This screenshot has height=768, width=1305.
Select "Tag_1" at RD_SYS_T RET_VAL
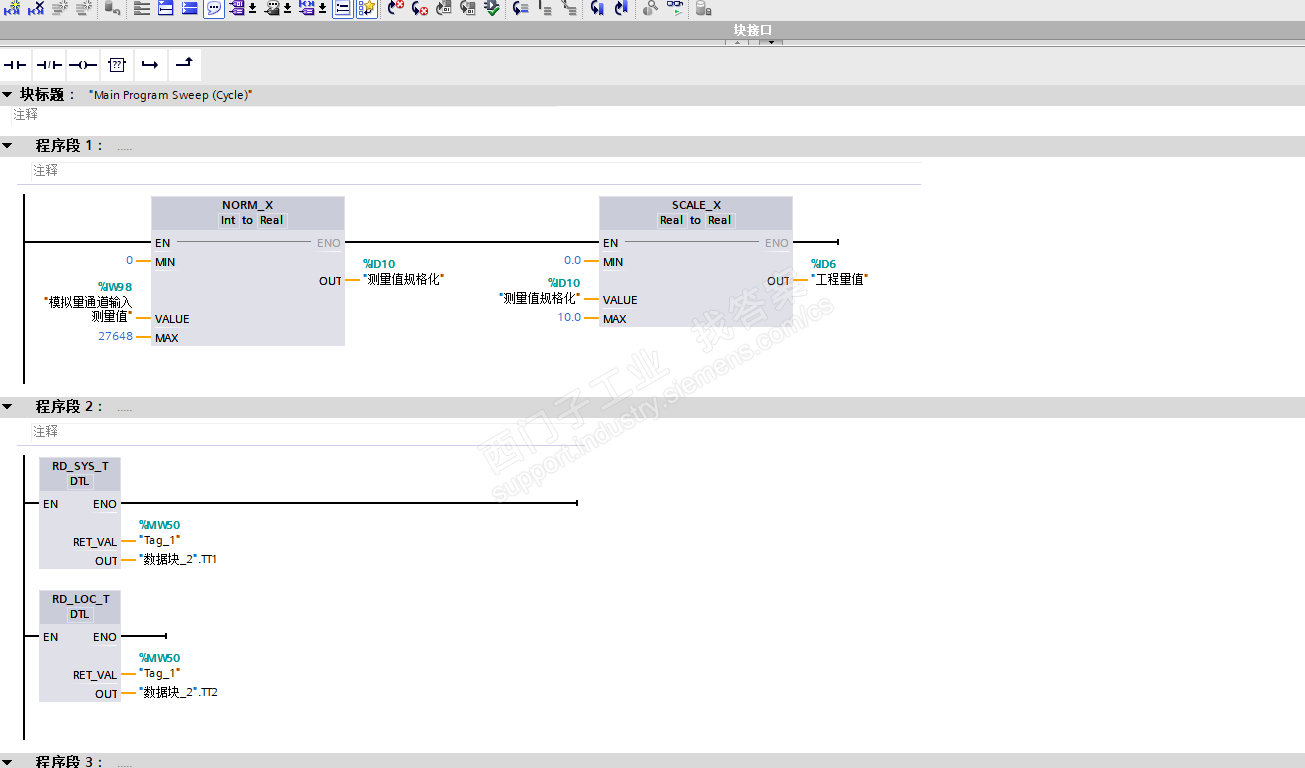tap(159, 541)
